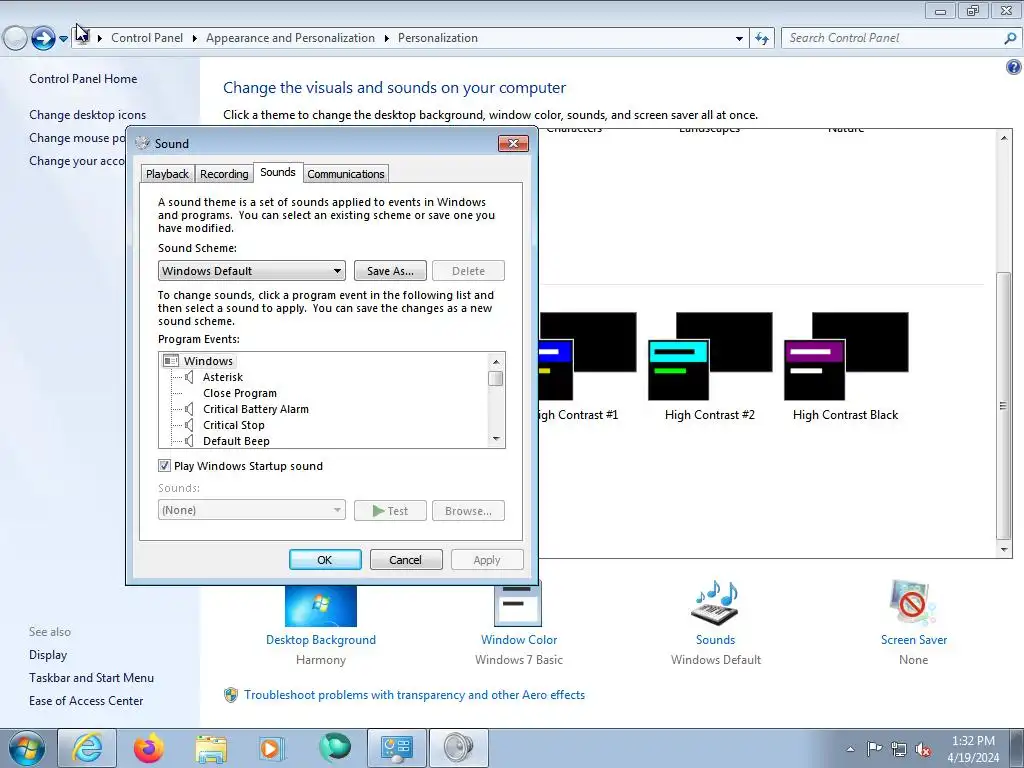The height and width of the screenshot is (768, 1024).
Task: Click the Sounds keyboard icon in Personalization
Action: (715, 603)
